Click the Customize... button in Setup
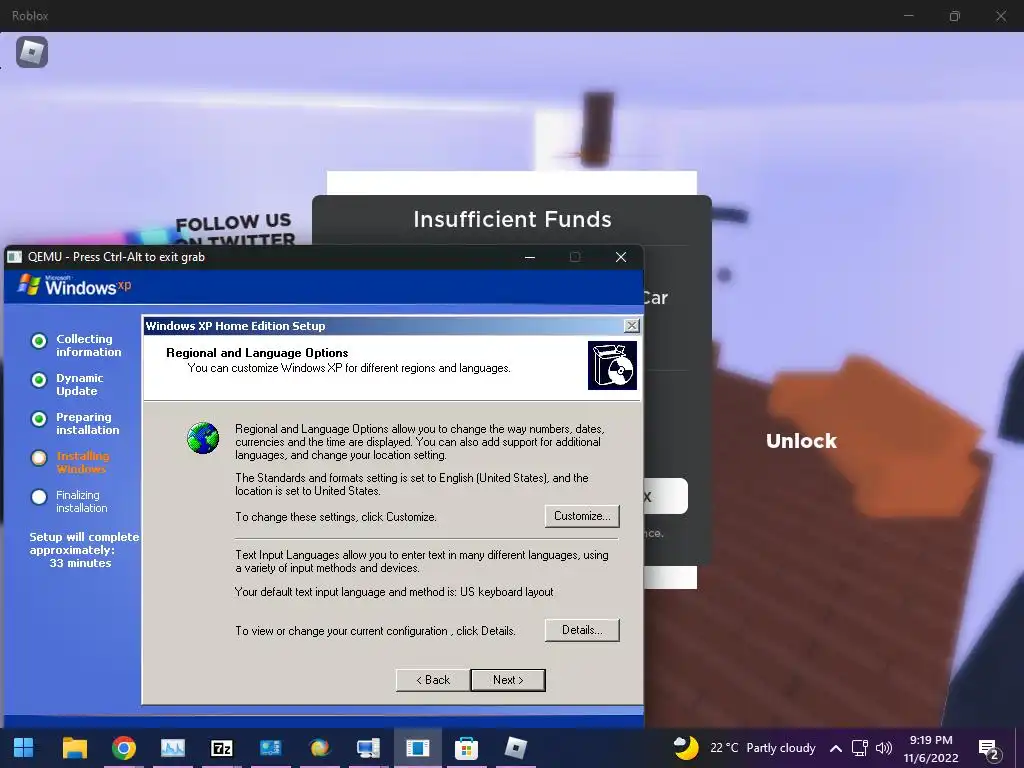 coord(582,516)
